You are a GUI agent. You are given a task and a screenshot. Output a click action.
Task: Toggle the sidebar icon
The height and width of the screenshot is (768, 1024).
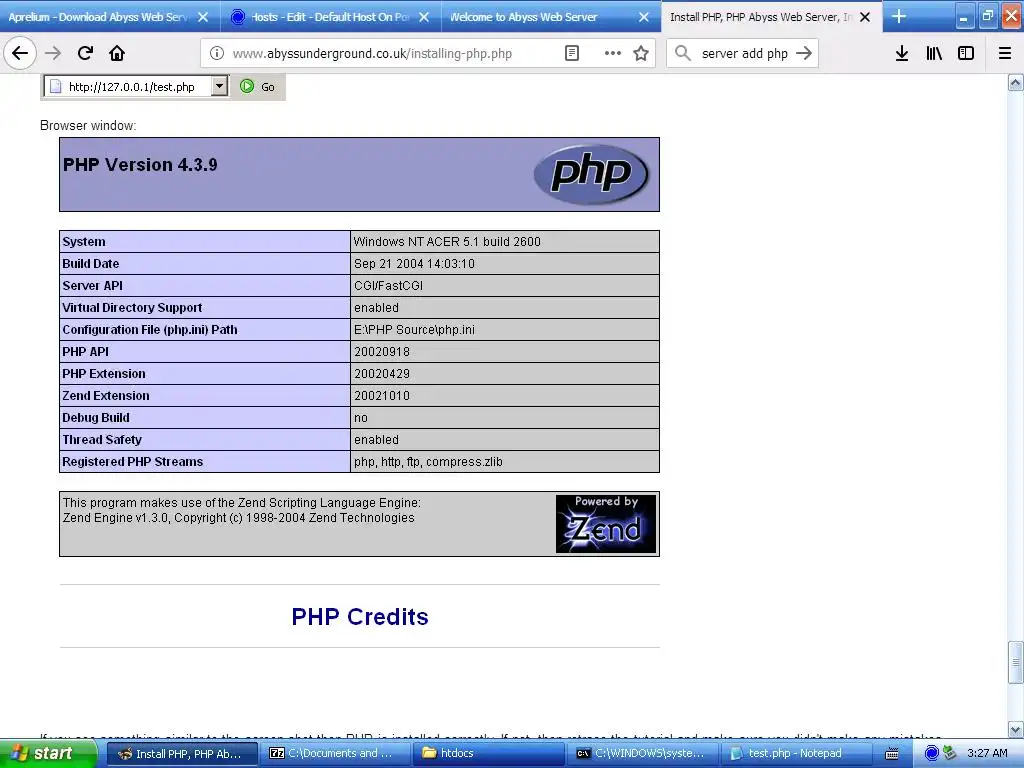click(x=966, y=54)
